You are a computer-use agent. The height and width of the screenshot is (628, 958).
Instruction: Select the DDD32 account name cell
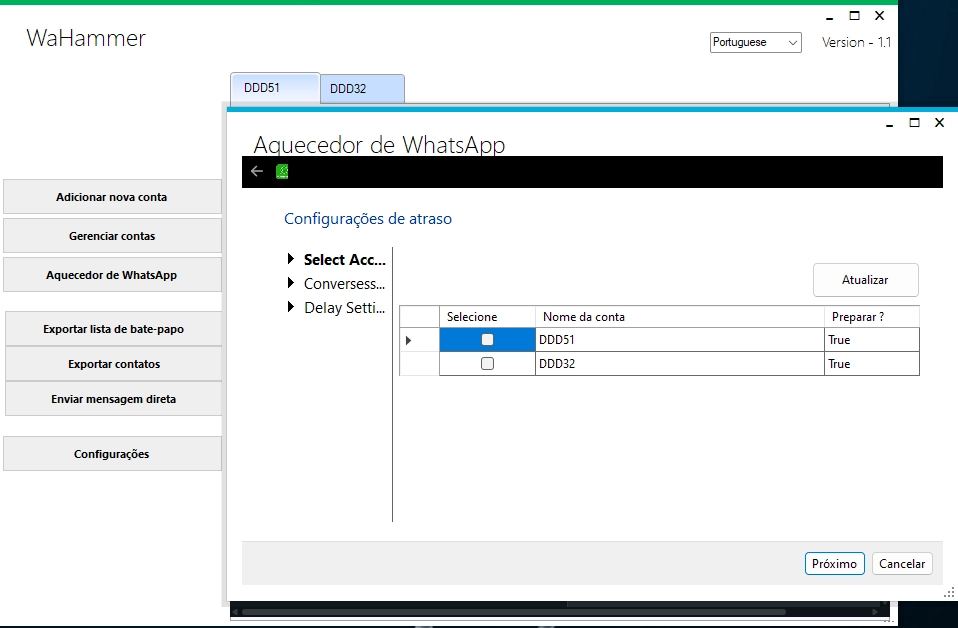[x=680, y=363]
